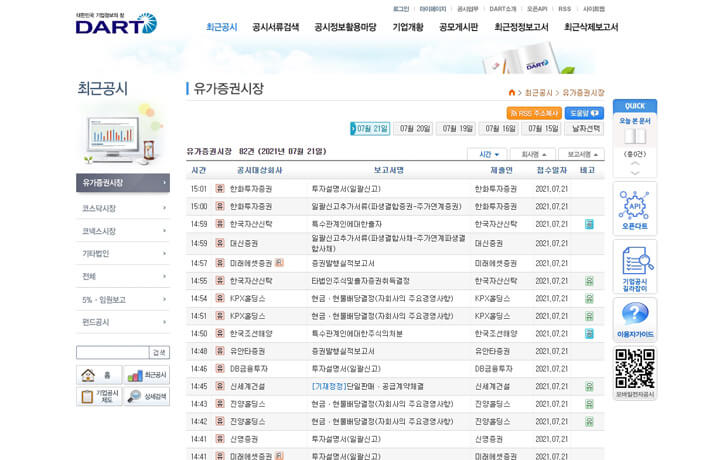Click the sidebar search input field

coord(113,353)
